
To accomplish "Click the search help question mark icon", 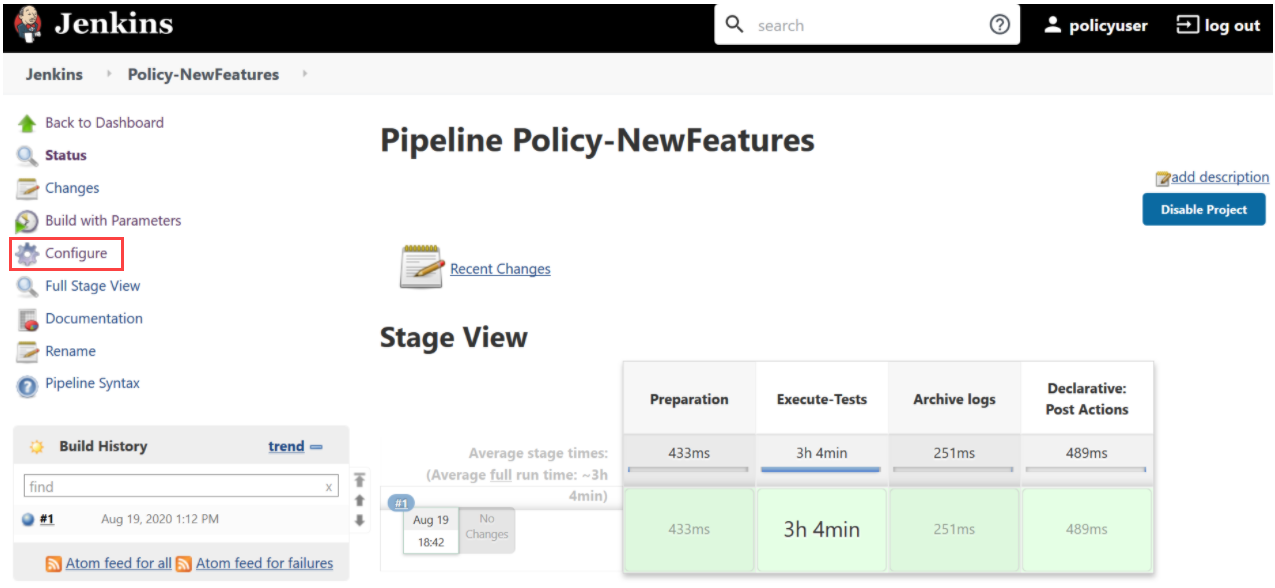I will (999, 25).
